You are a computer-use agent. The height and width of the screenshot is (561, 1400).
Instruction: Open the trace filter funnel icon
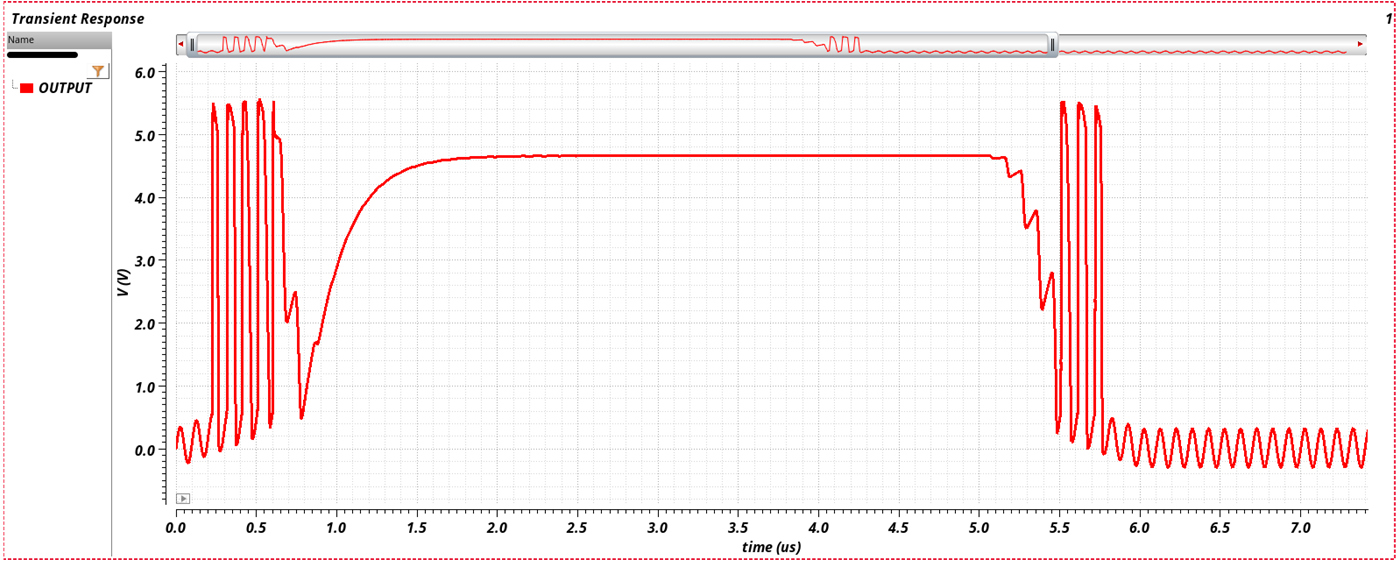point(98,70)
